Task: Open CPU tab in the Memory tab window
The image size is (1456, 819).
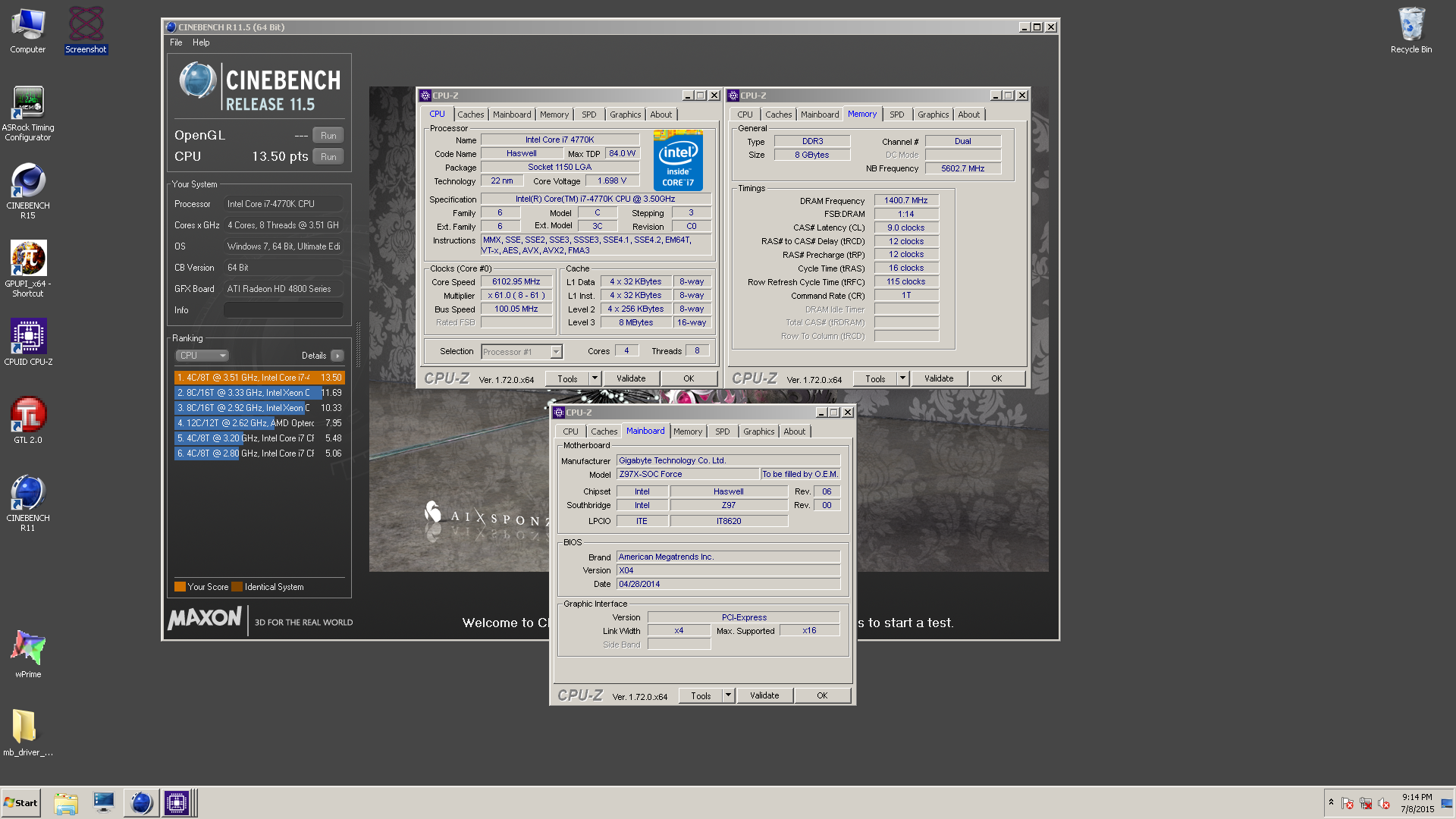Action: 745,115
